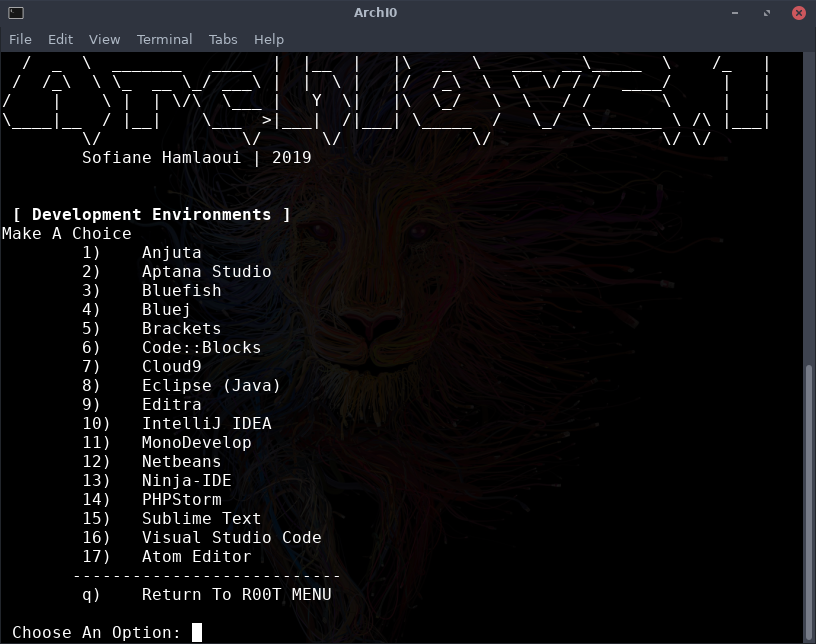816x644 pixels.
Task: Click 'Return To R00T MENU' text
Action: [x=236, y=595]
